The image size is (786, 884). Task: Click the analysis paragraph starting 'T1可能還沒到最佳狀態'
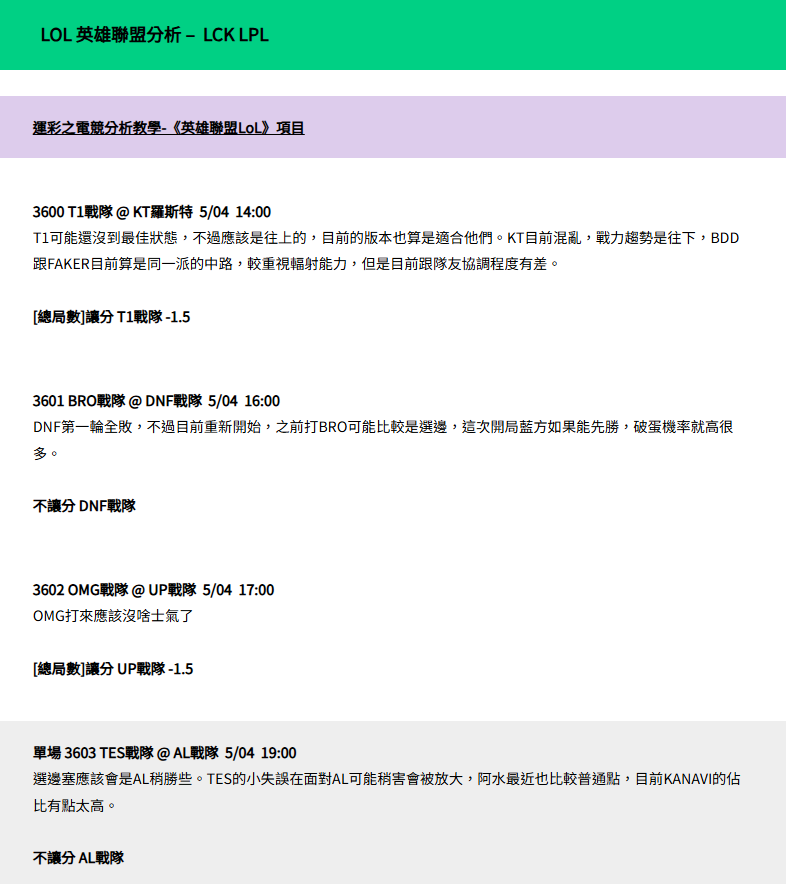tap(386, 251)
